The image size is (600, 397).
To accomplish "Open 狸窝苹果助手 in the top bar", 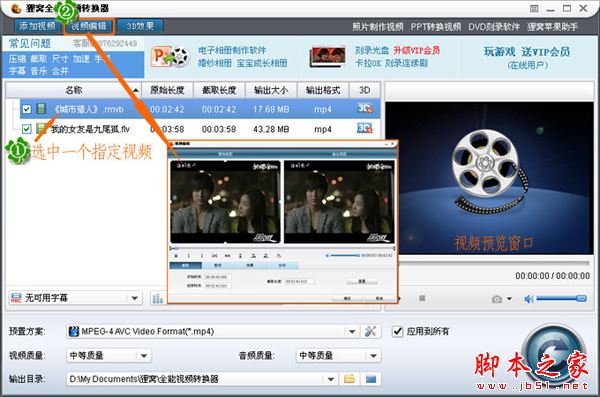I will (553, 27).
